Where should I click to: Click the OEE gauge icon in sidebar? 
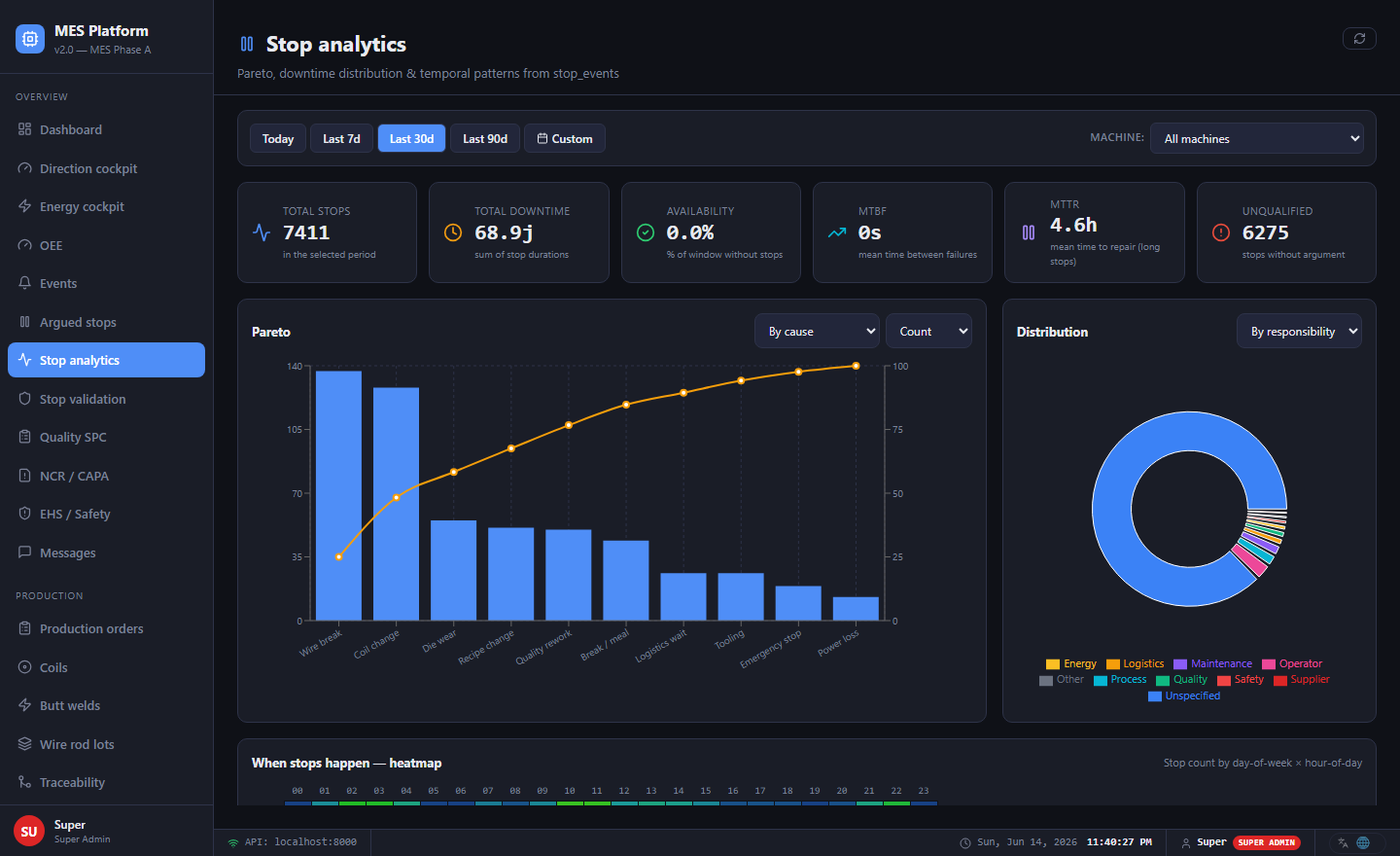point(25,245)
